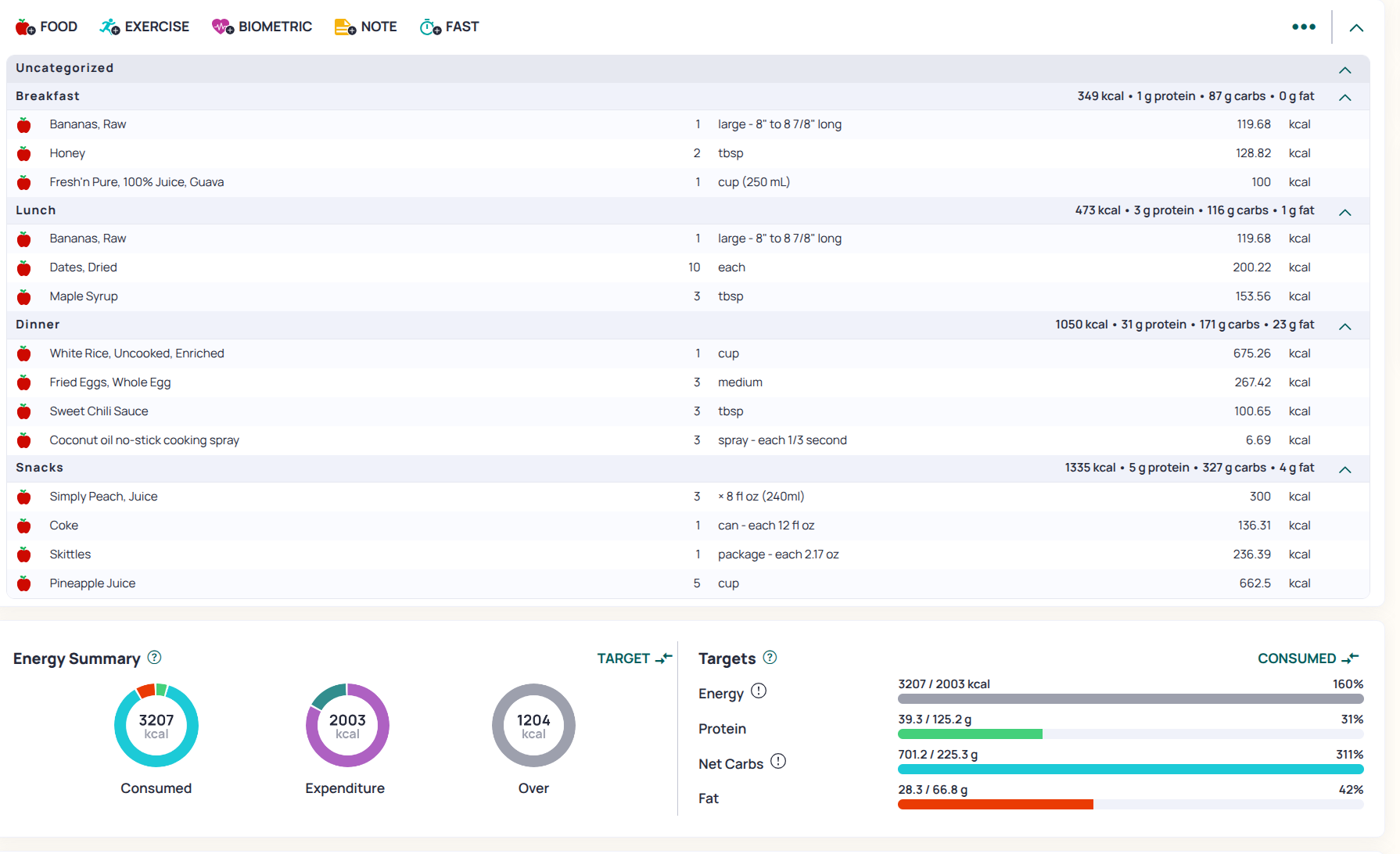1400x854 pixels.
Task: Collapse the Uncategorized group chevron
Action: click(x=1345, y=70)
